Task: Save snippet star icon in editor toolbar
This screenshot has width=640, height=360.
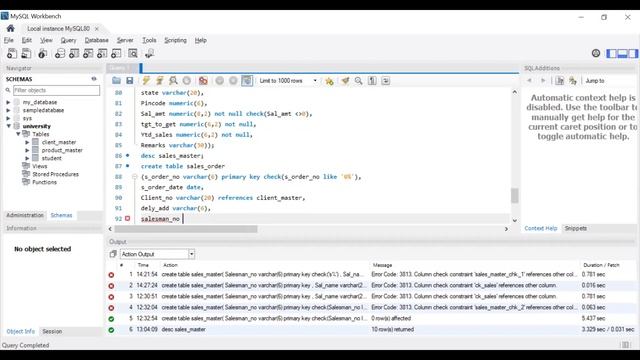Action: [x=329, y=81]
